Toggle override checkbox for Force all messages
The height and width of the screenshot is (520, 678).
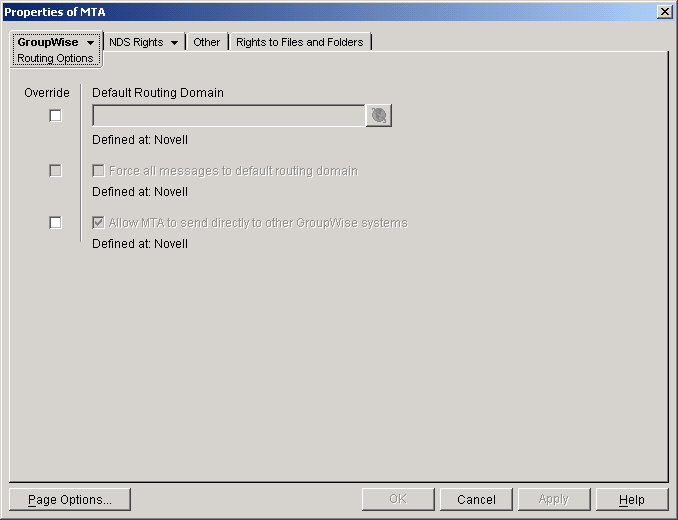55,171
